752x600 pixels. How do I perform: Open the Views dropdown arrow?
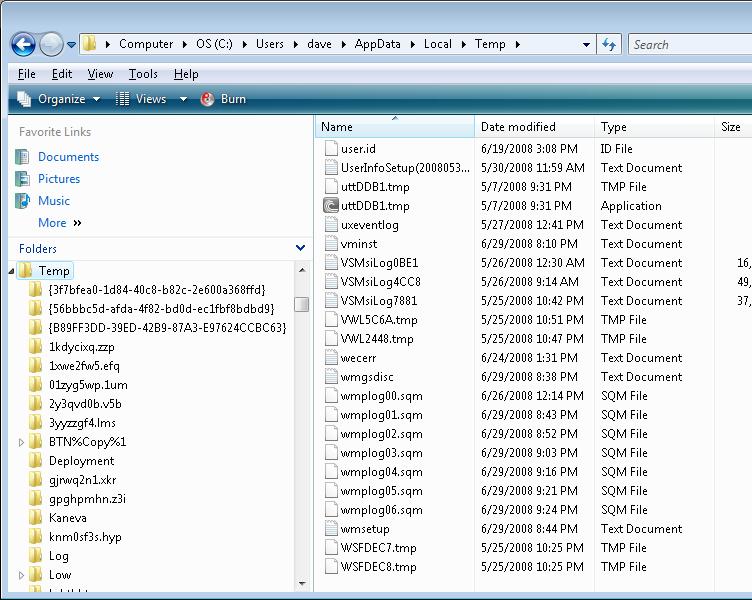coord(183,99)
